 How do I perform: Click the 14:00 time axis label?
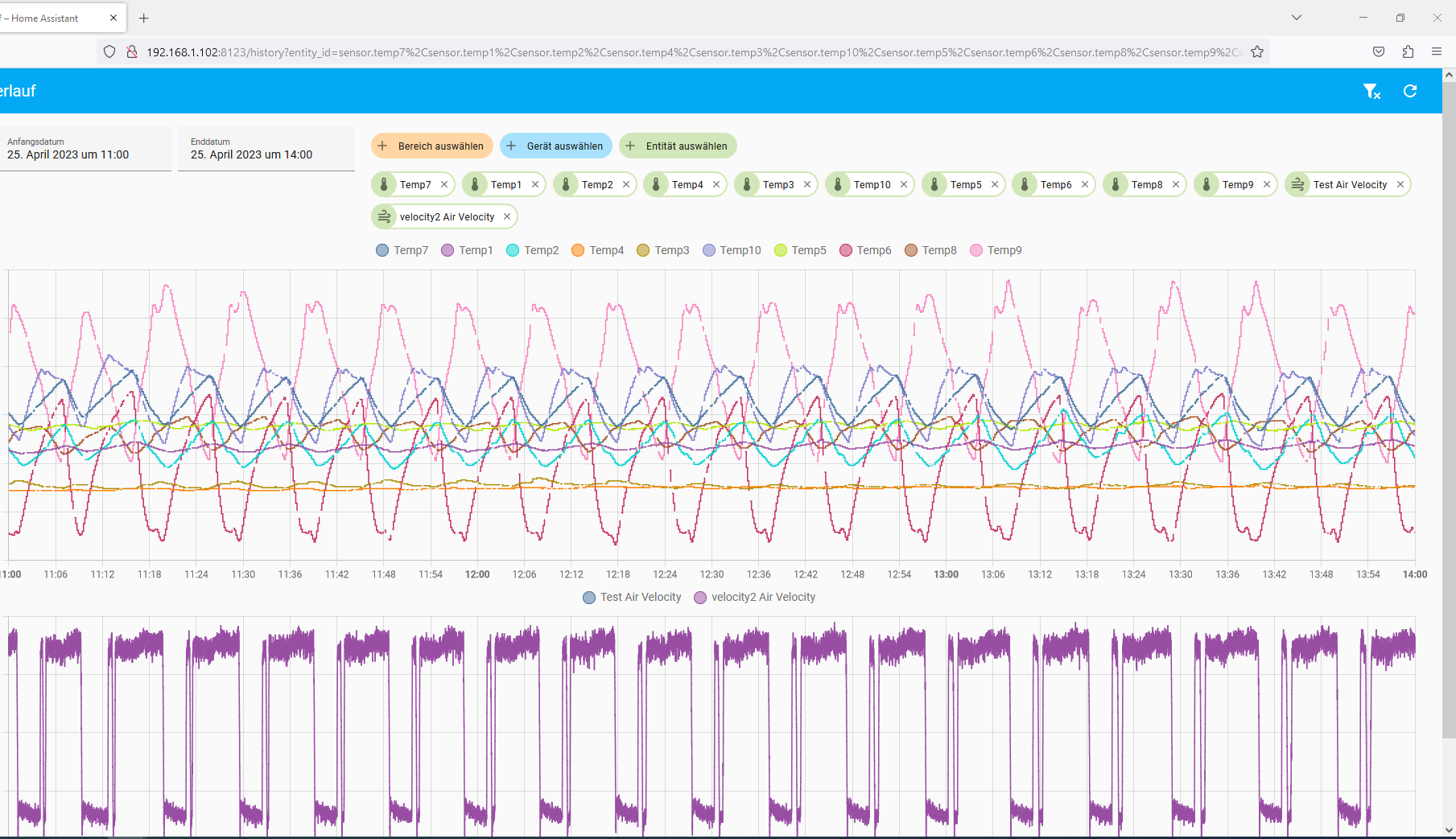click(x=1415, y=574)
